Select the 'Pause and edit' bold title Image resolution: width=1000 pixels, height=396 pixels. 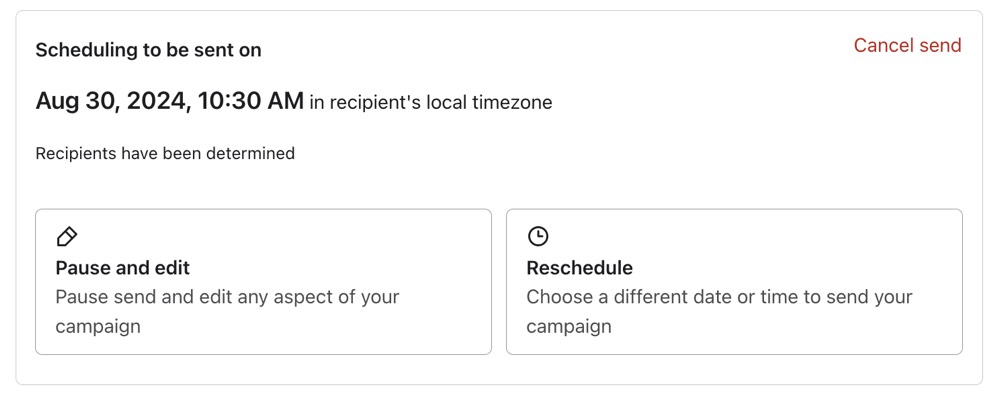122,268
